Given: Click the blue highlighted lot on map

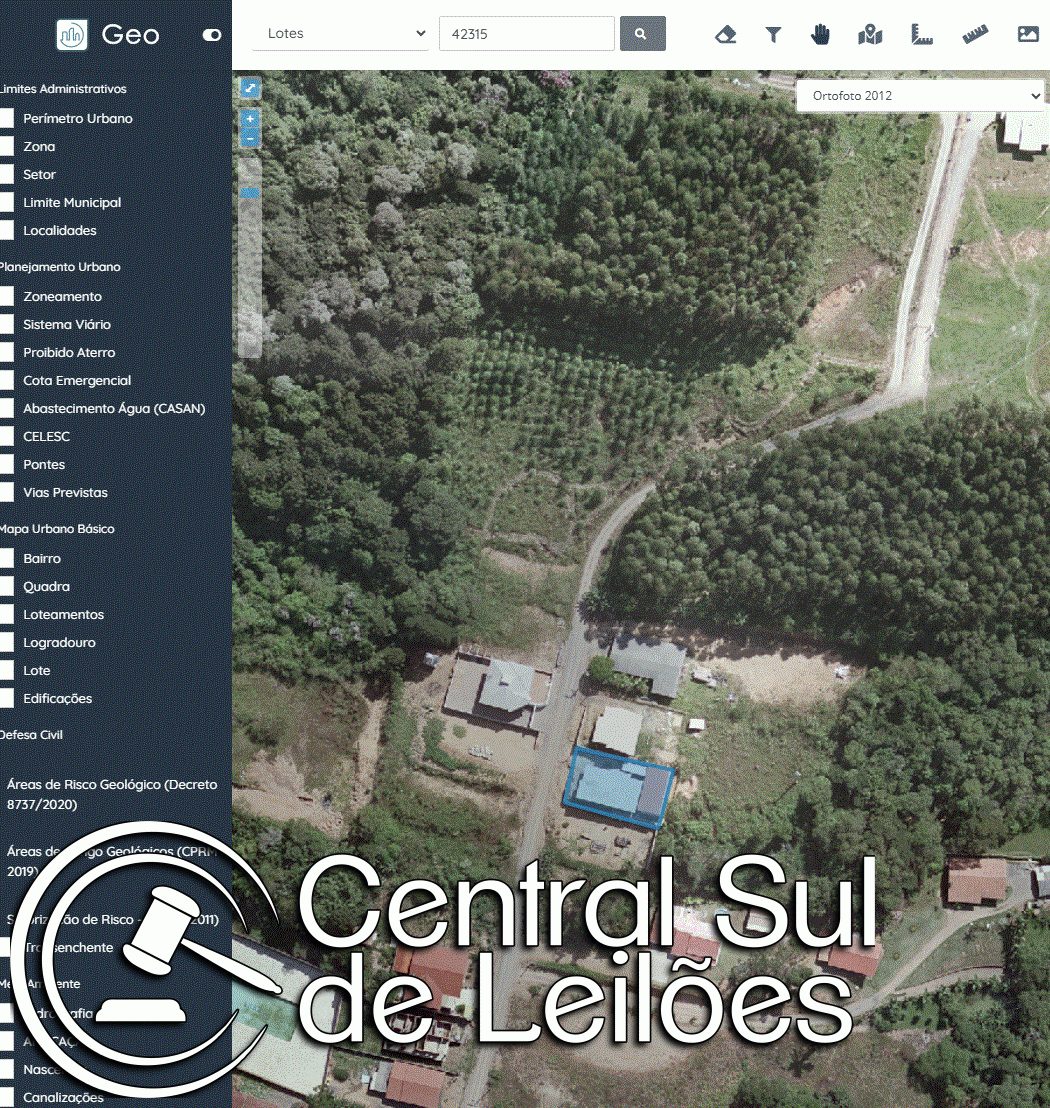Looking at the screenshot, I should pyautogui.click(x=619, y=787).
